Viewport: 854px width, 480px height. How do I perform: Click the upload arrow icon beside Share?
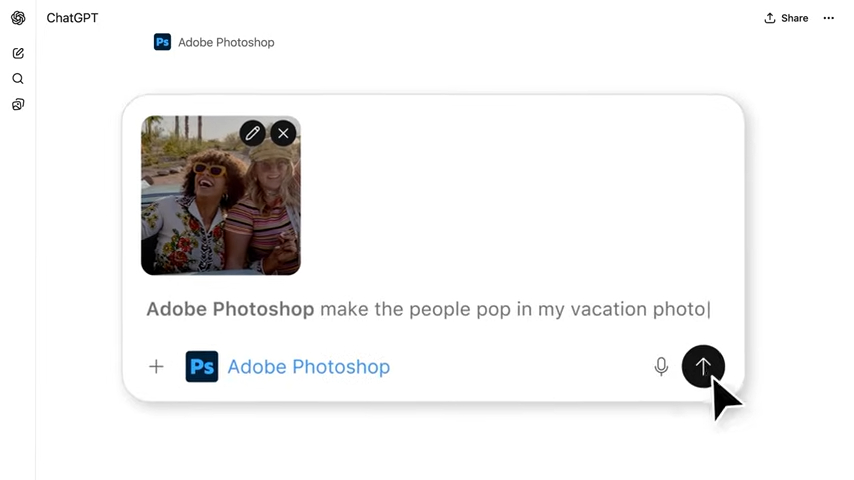click(x=770, y=18)
